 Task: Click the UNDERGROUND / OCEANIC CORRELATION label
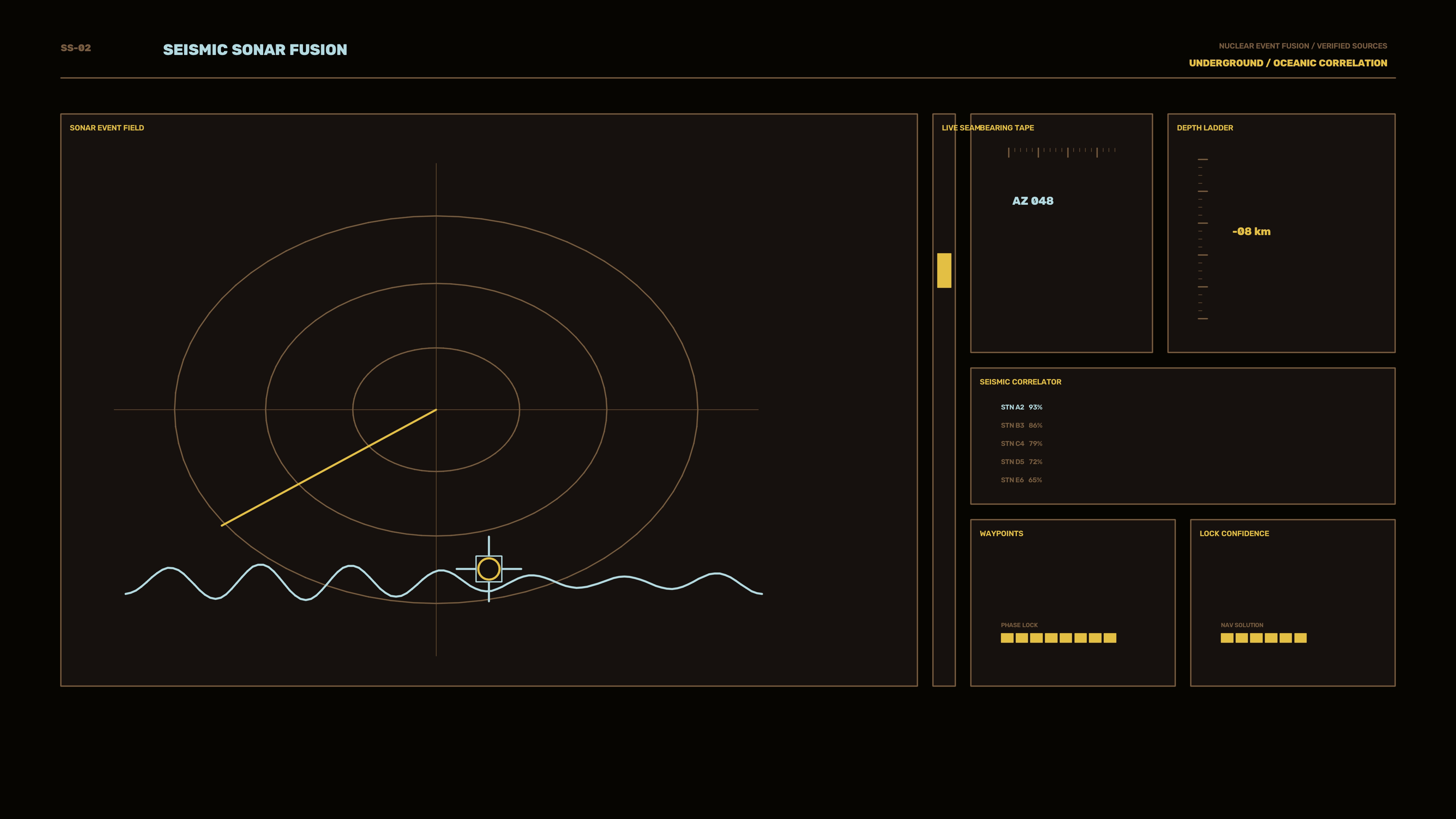pos(1288,63)
